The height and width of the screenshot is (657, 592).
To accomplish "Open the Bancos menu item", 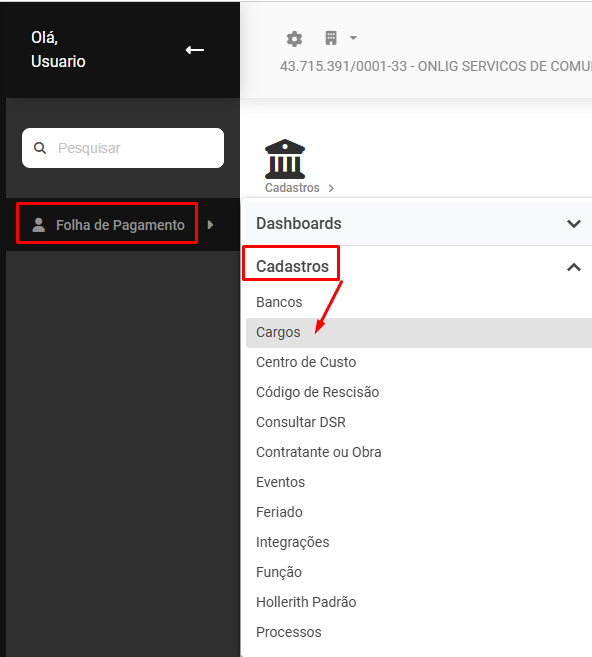I will point(279,302).
